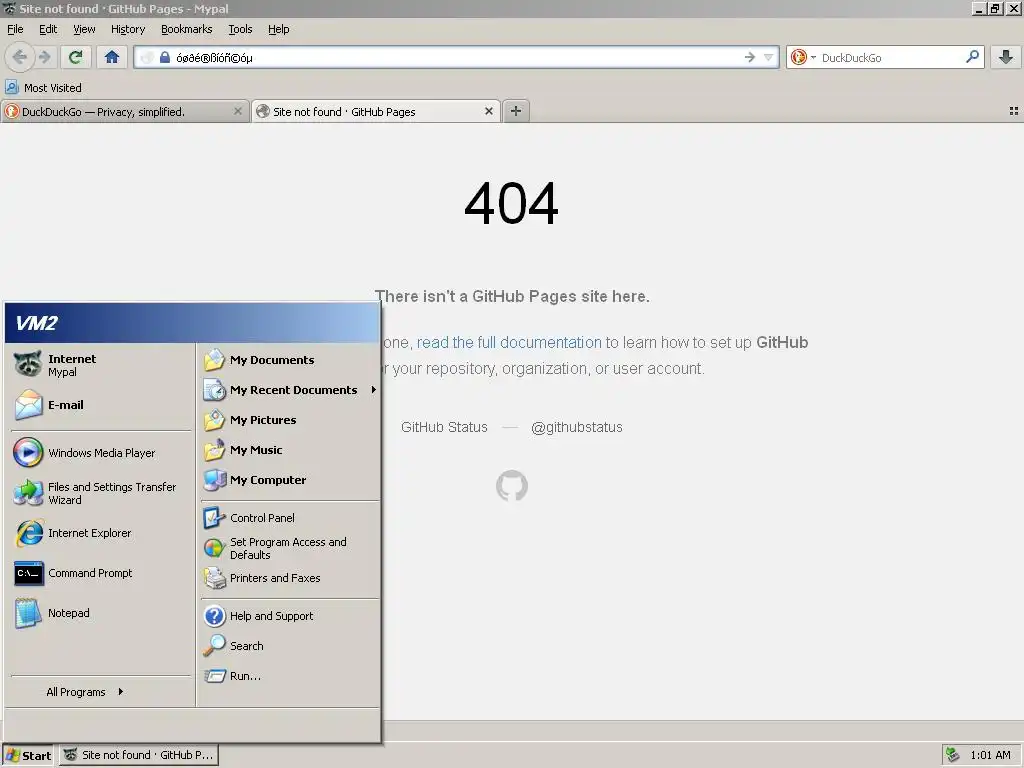This screenshot has width=1024, height=768.
Task: Open Command Prompt
Action: 101,573
